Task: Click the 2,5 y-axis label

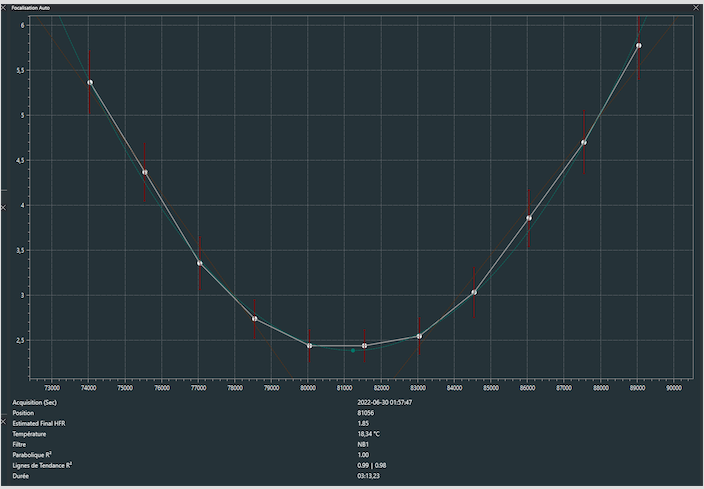Action: (x=20, y=340)
